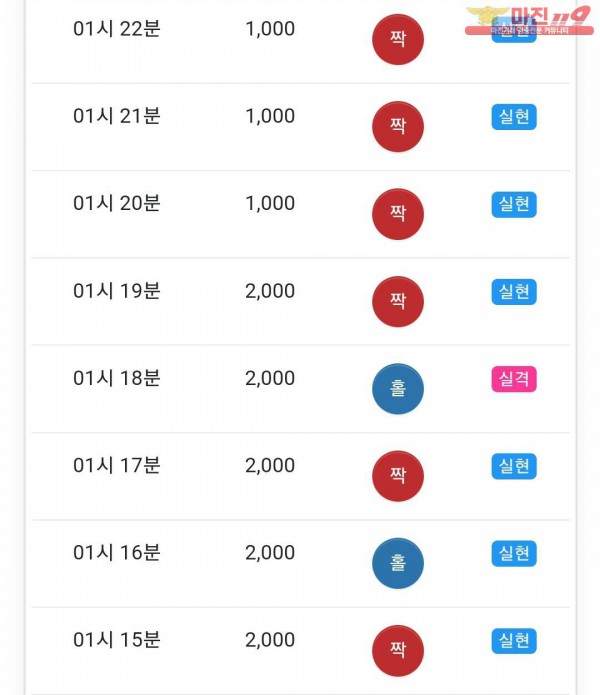
Task: Tap the 실현 badge for 01시 19분
Action: coord(514,292)
